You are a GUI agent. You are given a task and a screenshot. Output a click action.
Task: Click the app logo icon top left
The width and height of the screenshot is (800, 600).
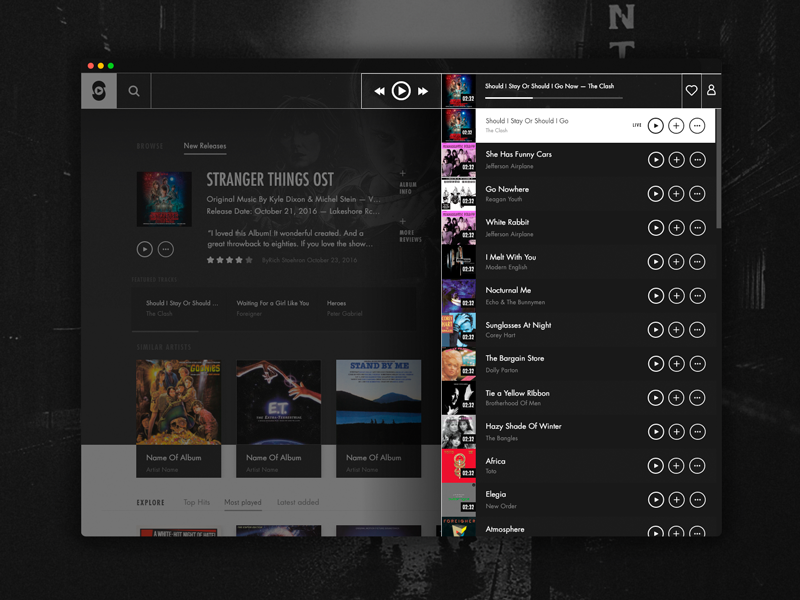click(x=99, y=90)
